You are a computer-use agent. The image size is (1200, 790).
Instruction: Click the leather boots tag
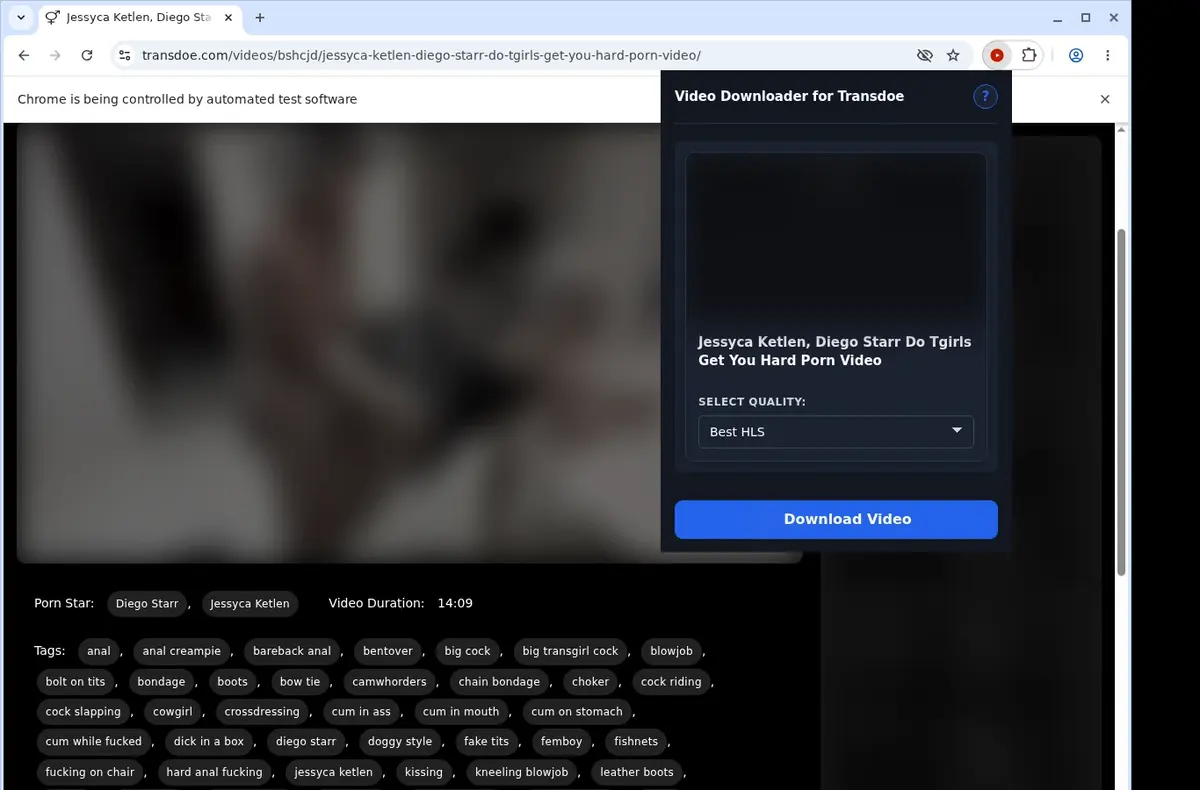[637, 772]
